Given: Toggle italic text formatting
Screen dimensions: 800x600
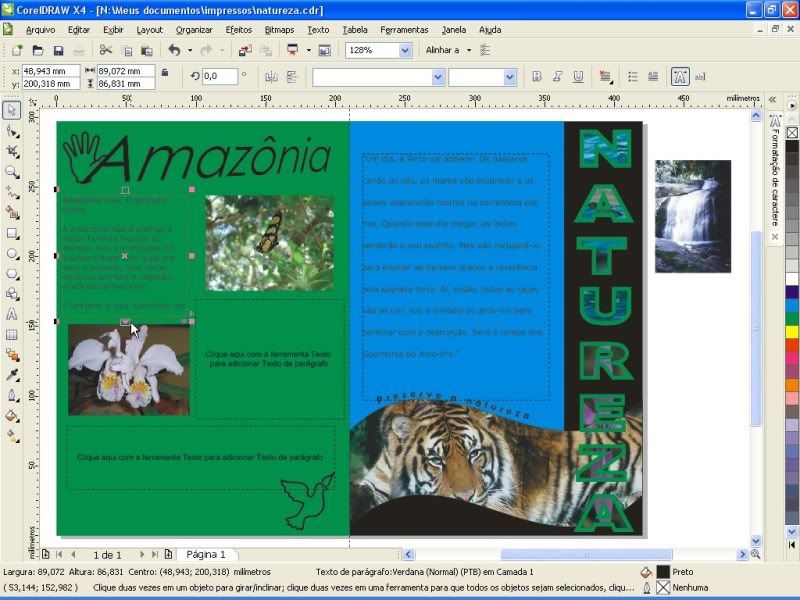Looking at the screenshot, I should (x=558, y=76).
